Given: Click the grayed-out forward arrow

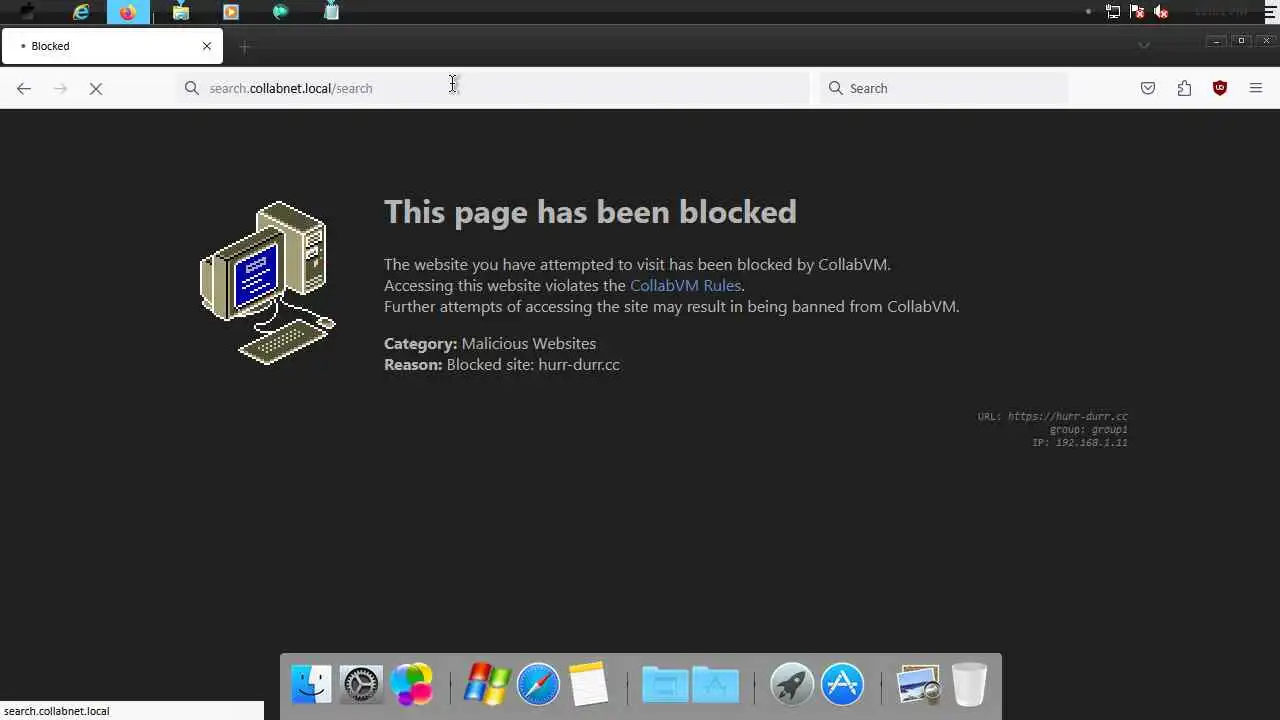Looking at the screenshot, I should [60, 88].
